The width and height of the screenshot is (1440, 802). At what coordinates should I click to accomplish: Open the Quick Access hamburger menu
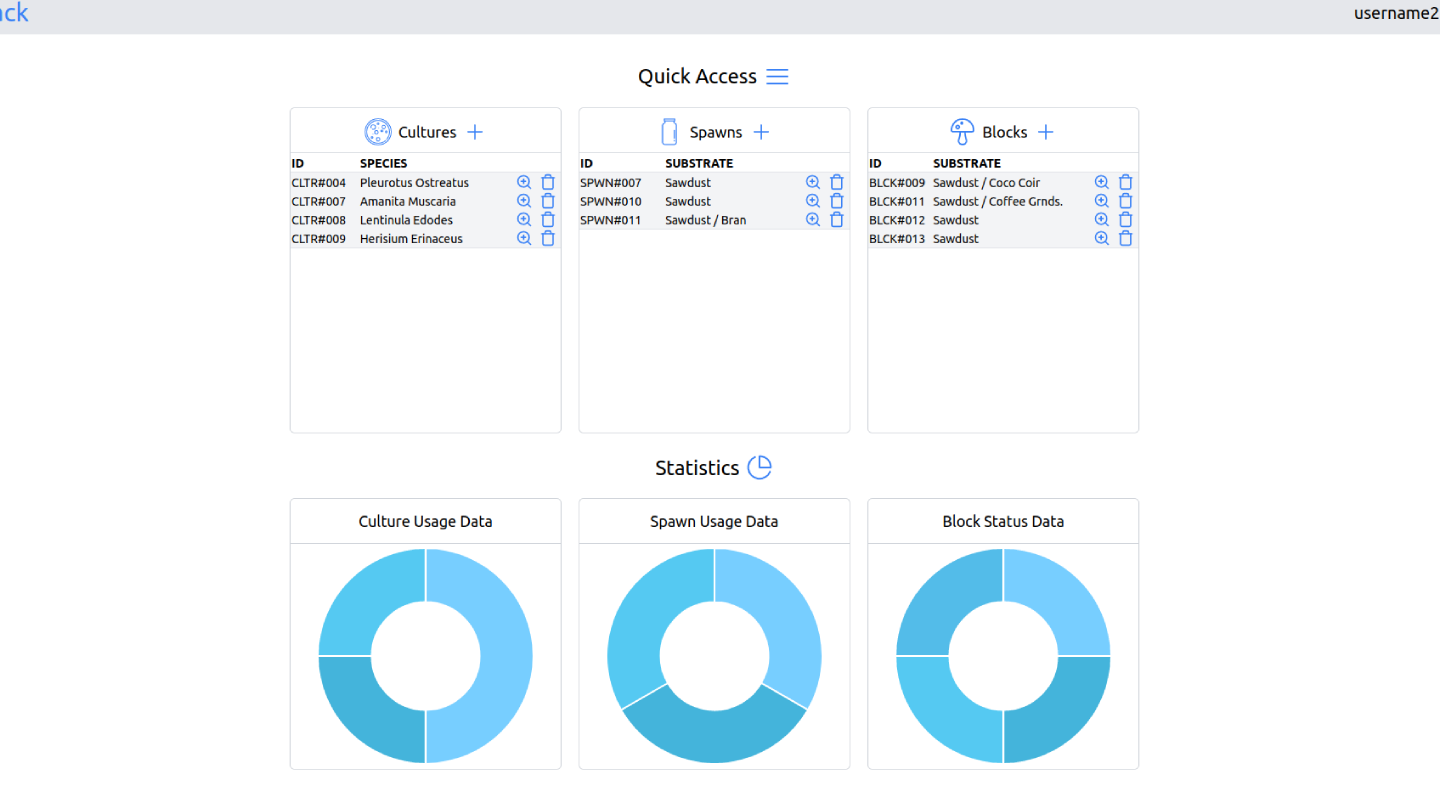click(777, 77)
